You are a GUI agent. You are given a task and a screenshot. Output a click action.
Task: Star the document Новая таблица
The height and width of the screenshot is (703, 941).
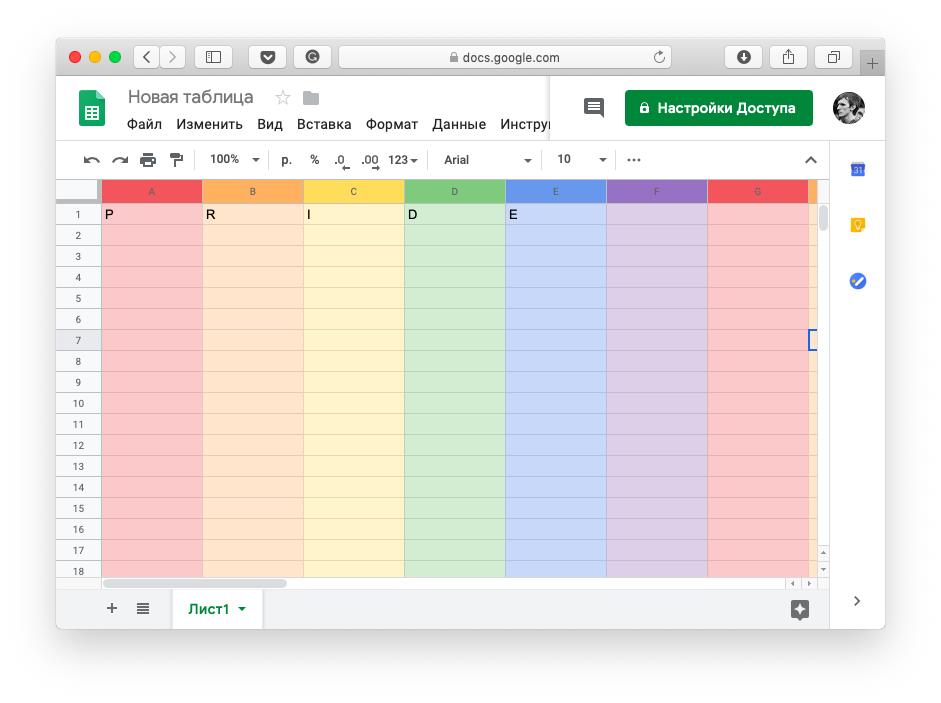(x=283, y=98)
